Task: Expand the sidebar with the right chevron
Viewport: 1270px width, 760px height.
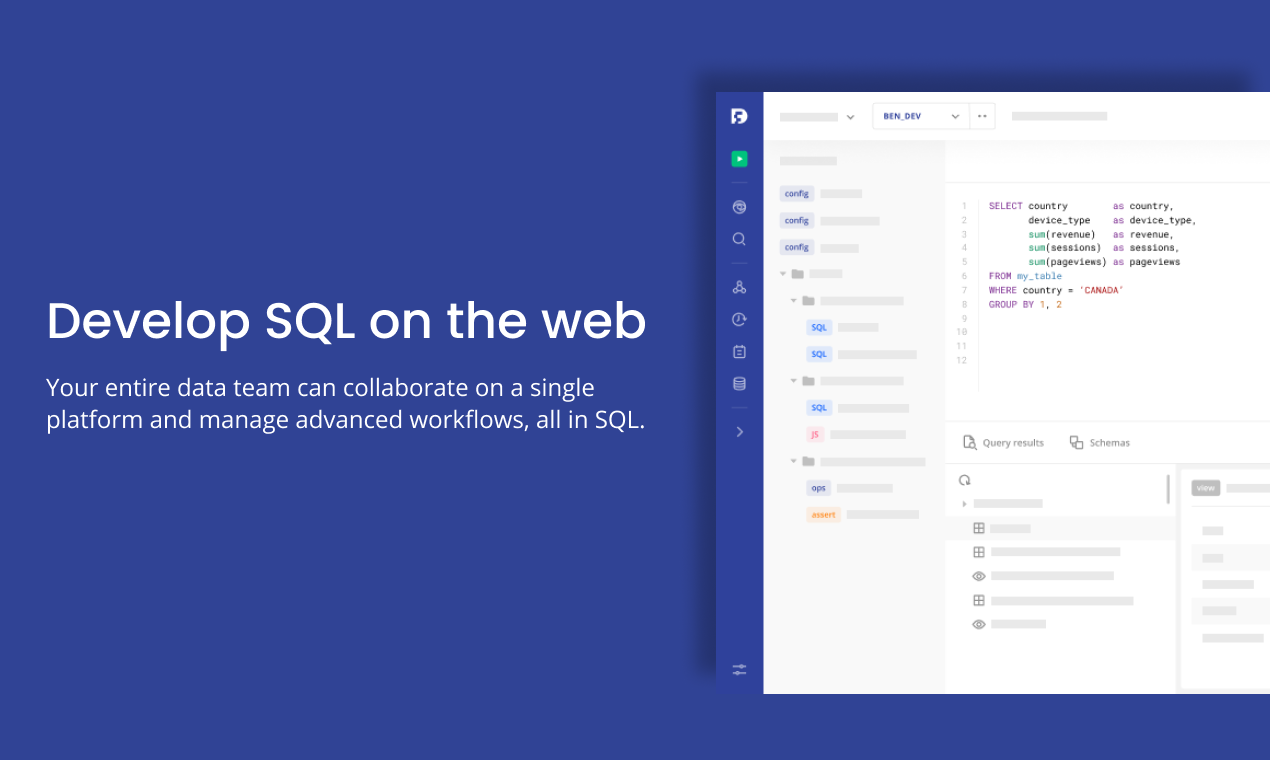Action: (x=739, y=432)
